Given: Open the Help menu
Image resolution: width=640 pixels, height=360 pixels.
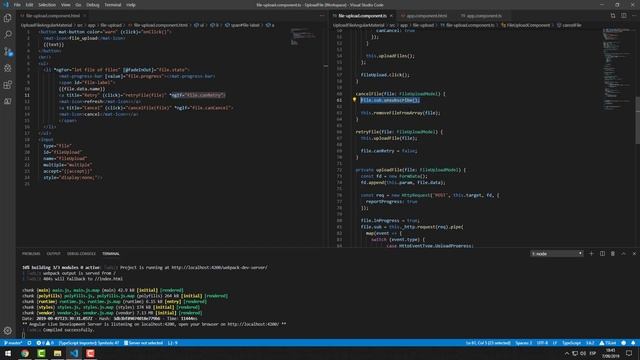Looking at the screenshot, I should [x=131, y=5].
